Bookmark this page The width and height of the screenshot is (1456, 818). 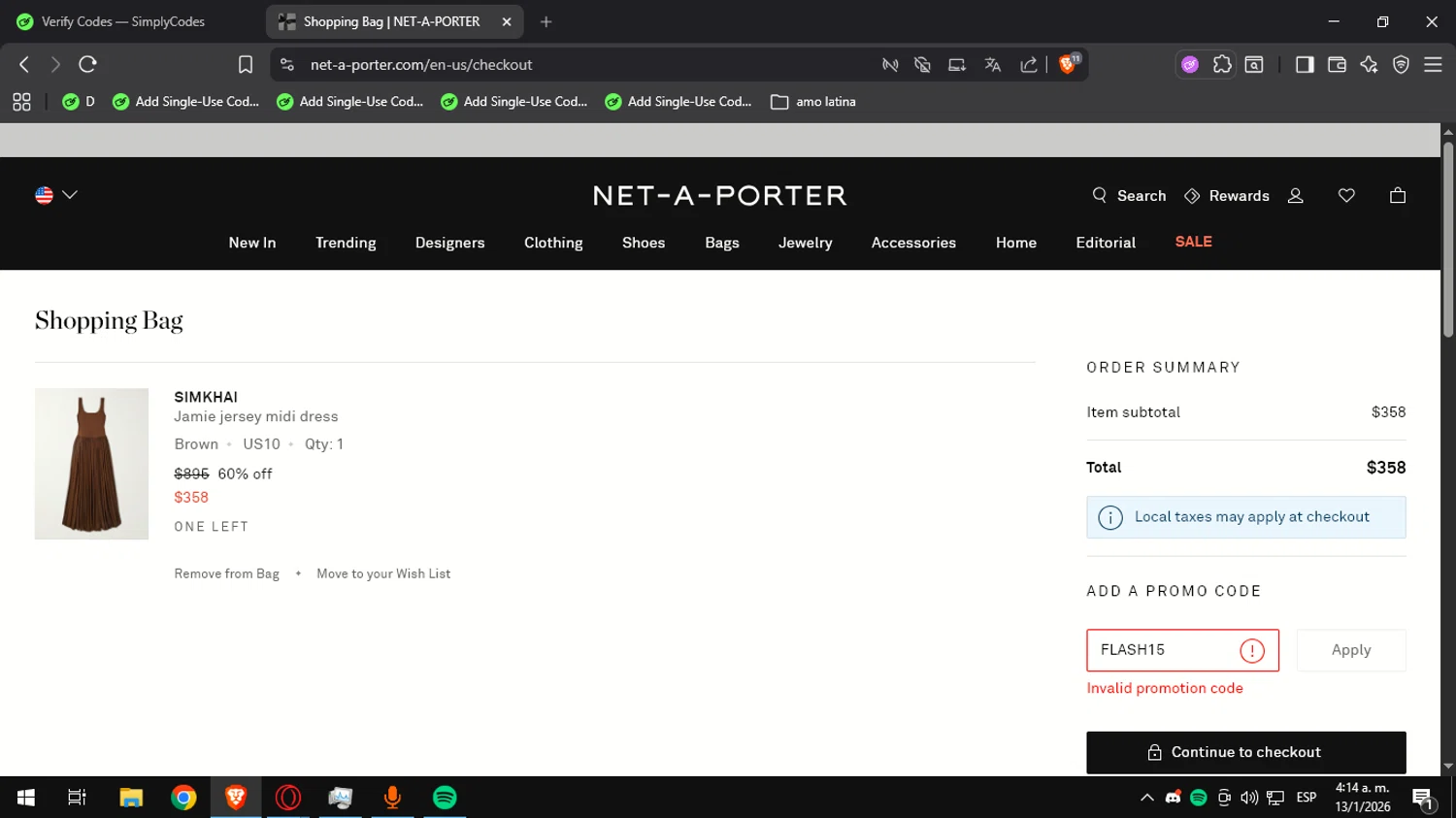point(246,64)
